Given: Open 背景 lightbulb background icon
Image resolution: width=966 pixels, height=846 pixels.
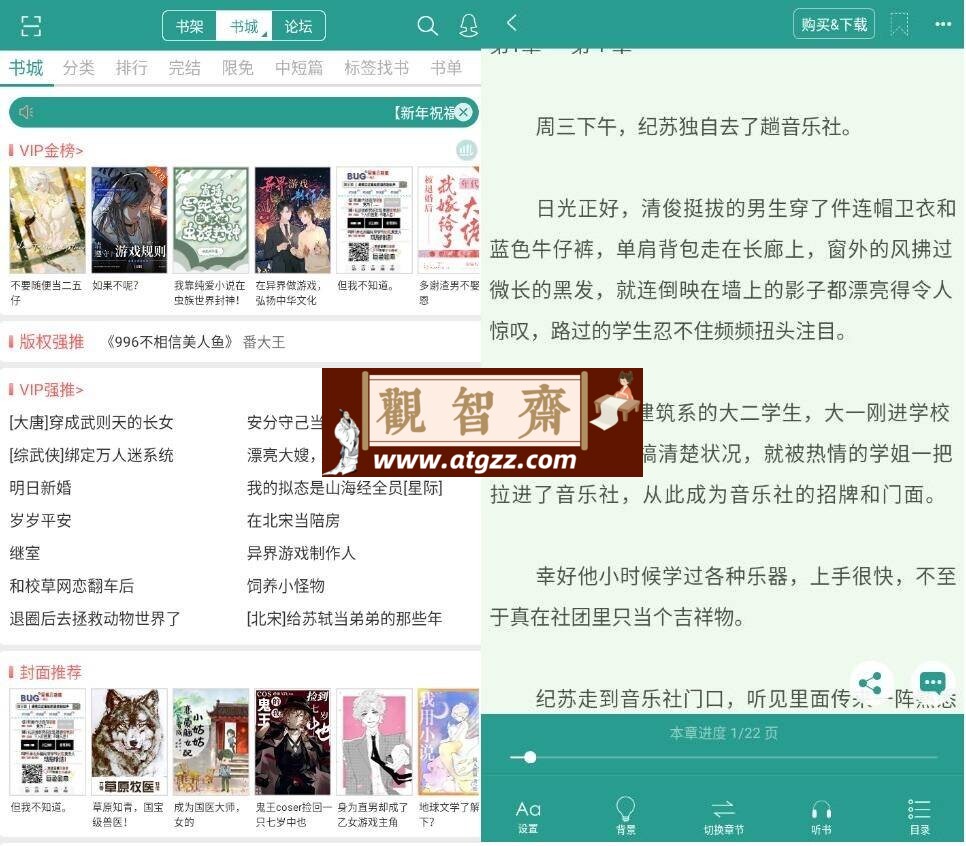Looking at the screenshot, I should click(x=625, y=816).
